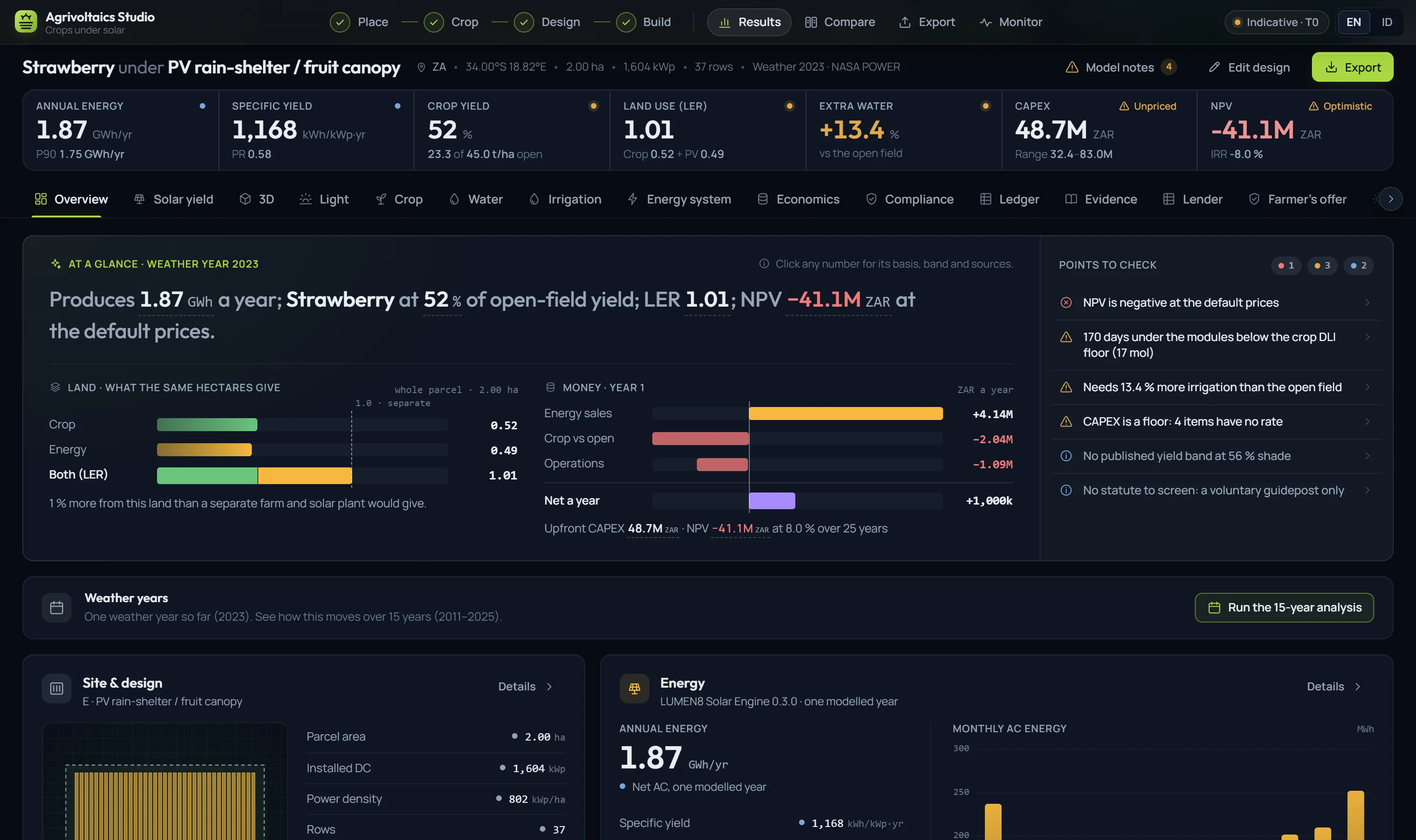Filter points by the blue 2 badge
1416x840 pixels.
pyautogui.click(x=1358, y=265)
